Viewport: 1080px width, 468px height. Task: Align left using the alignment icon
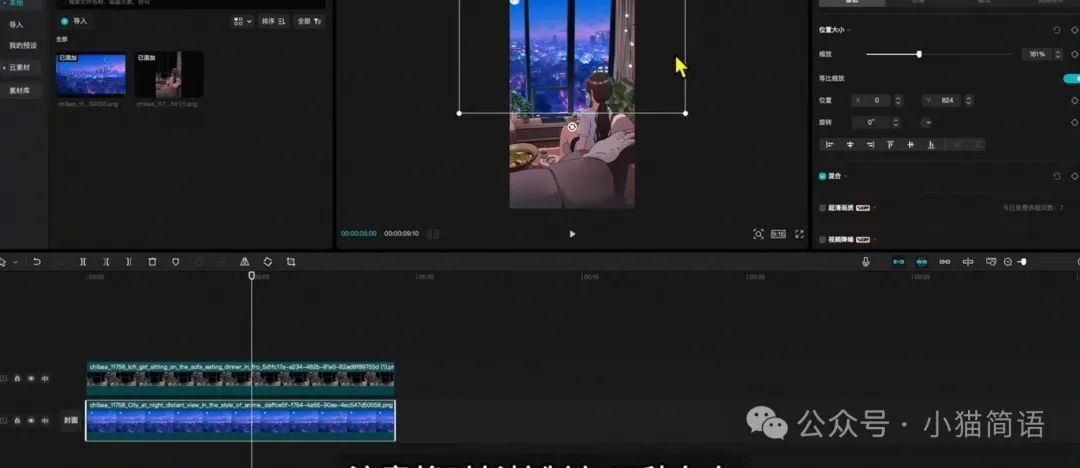[x=829, y=145]
